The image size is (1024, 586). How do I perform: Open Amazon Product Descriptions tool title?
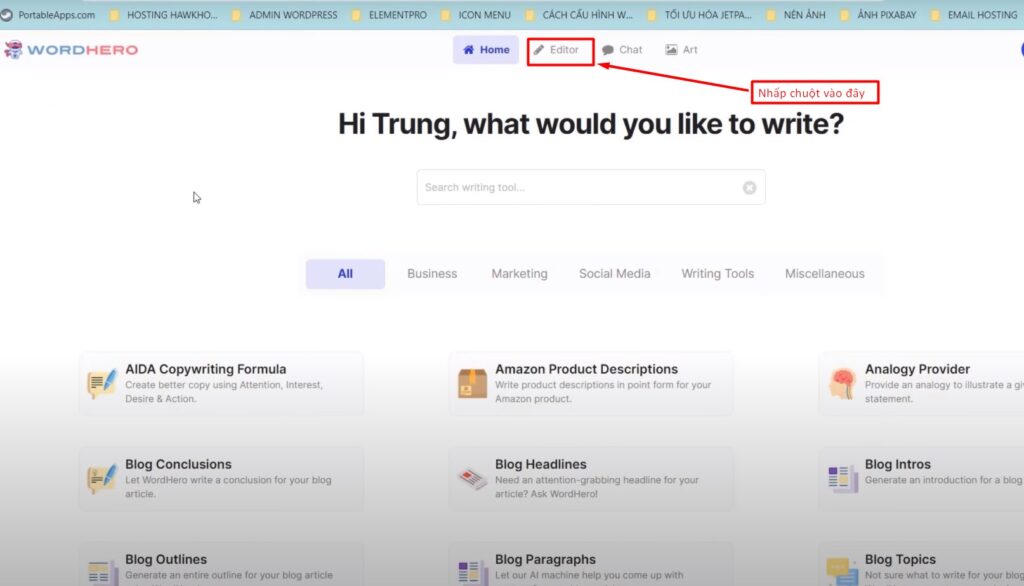(586, 369)
